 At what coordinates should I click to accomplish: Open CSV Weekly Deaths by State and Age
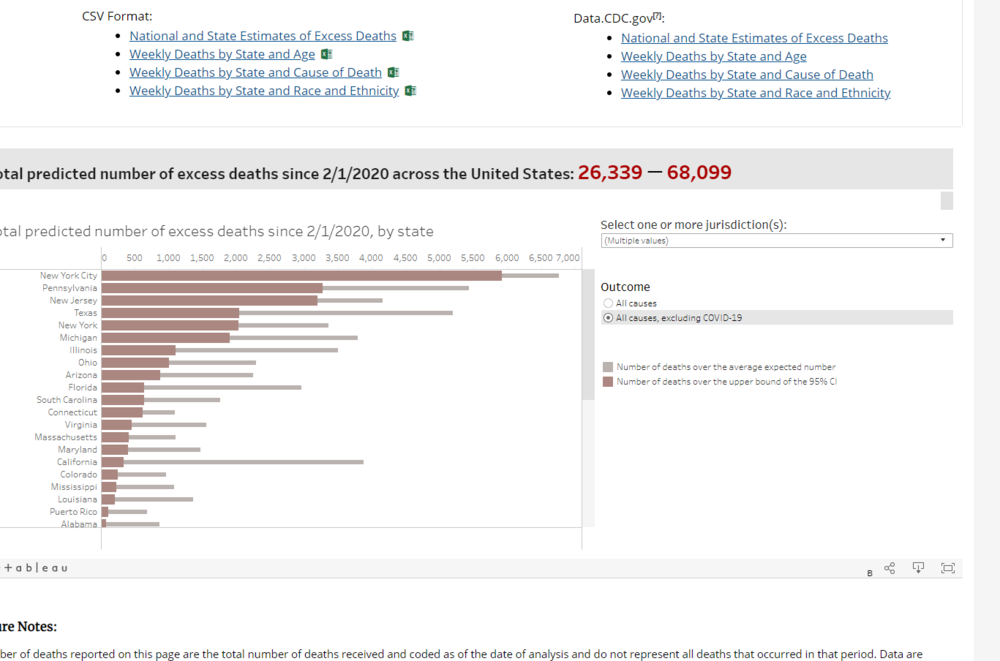(x=222, y=54)
